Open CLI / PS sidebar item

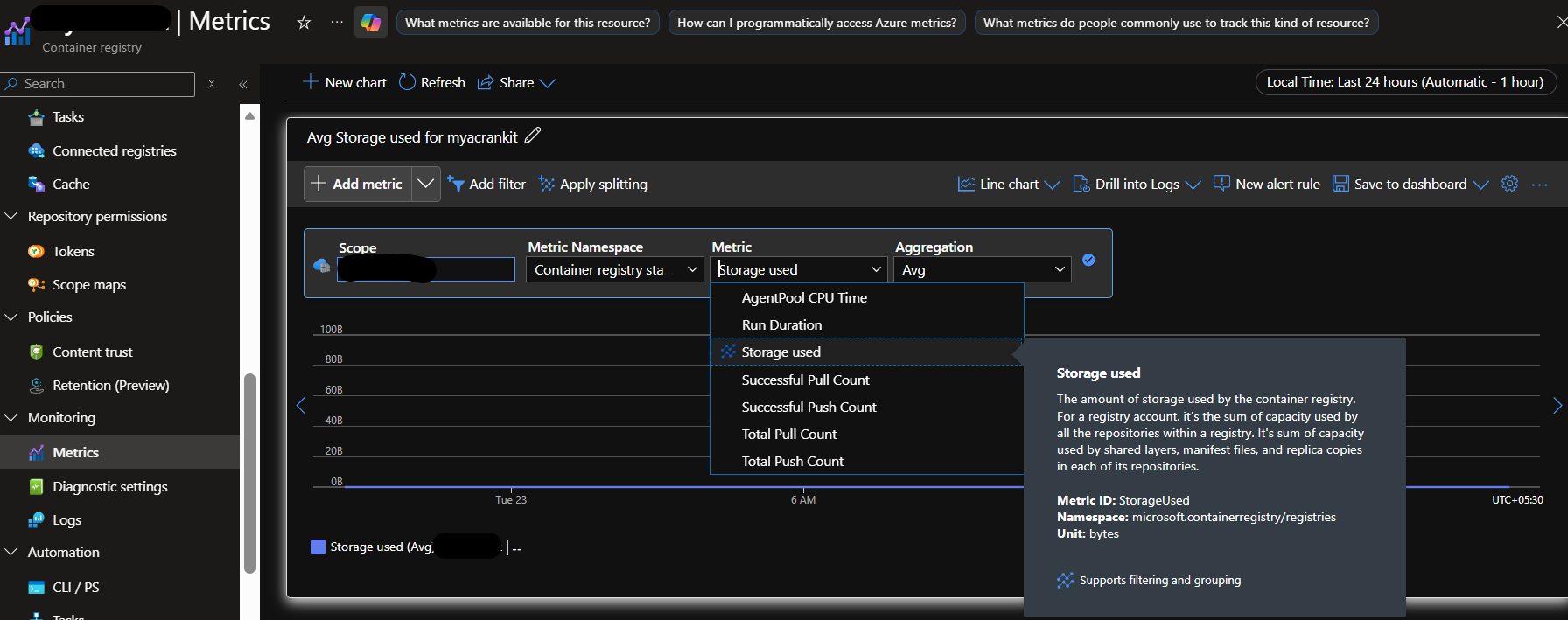click(76, 587)
